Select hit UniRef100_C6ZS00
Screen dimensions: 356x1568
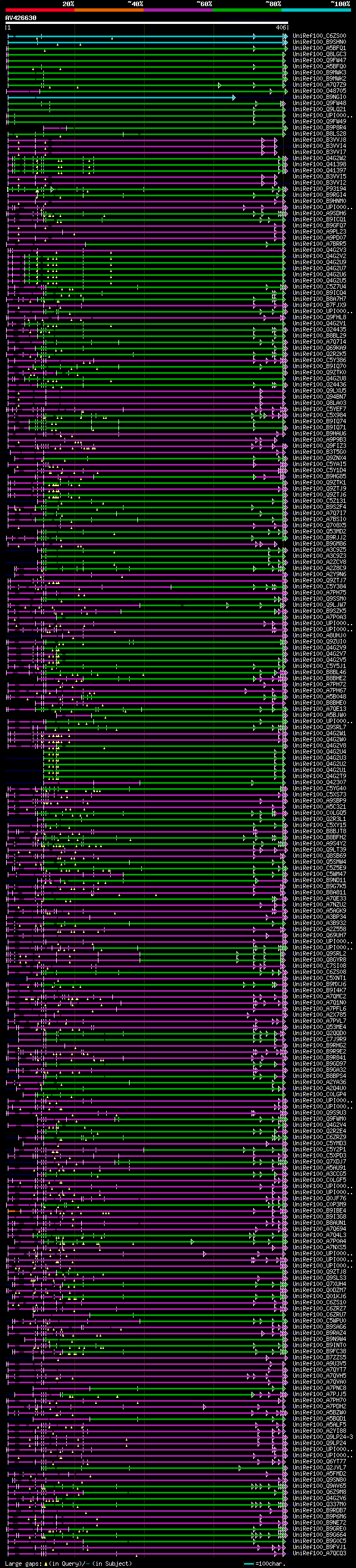click(319, 37)
